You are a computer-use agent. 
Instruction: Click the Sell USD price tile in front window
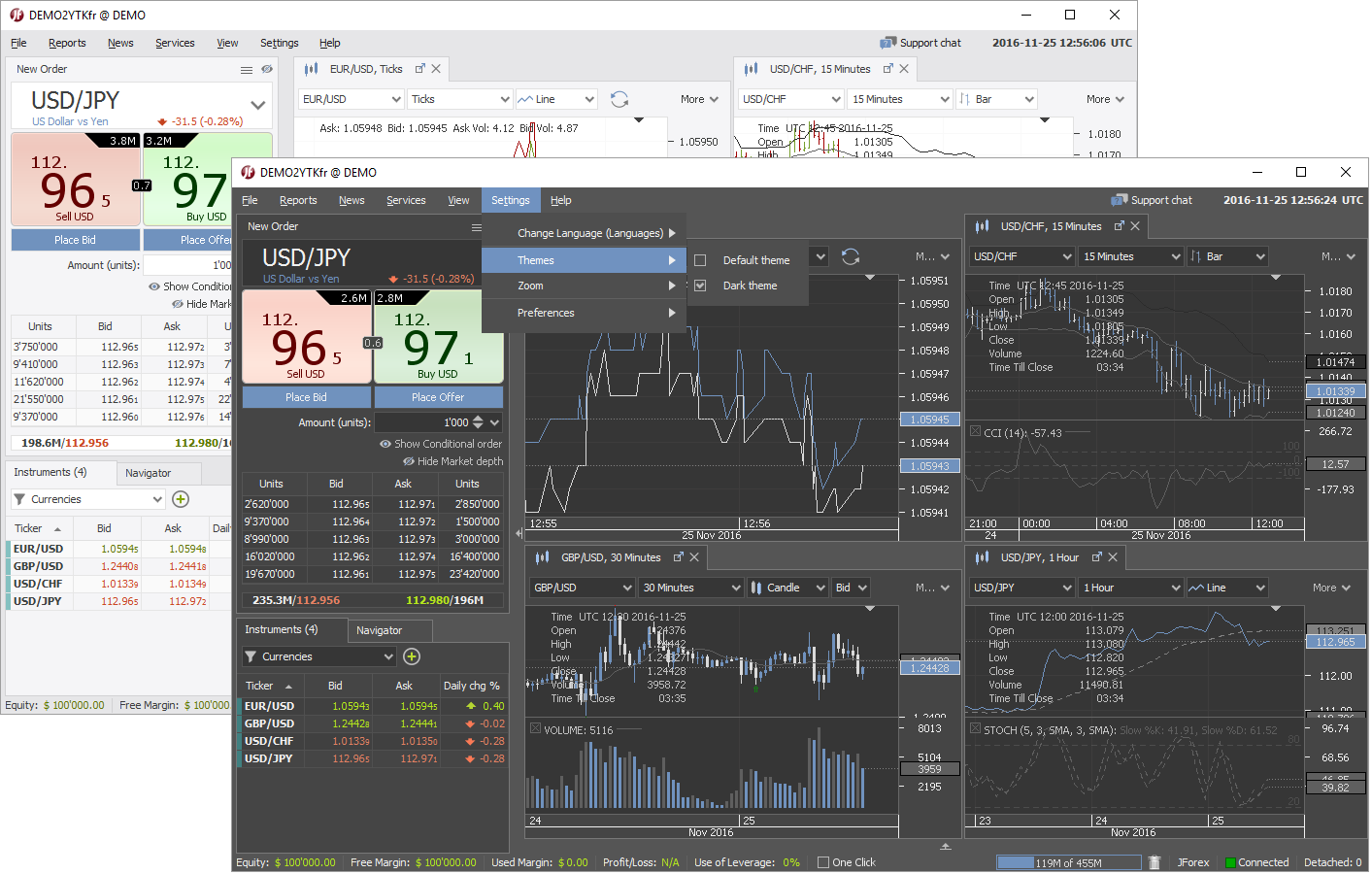[x=306, y=337]
